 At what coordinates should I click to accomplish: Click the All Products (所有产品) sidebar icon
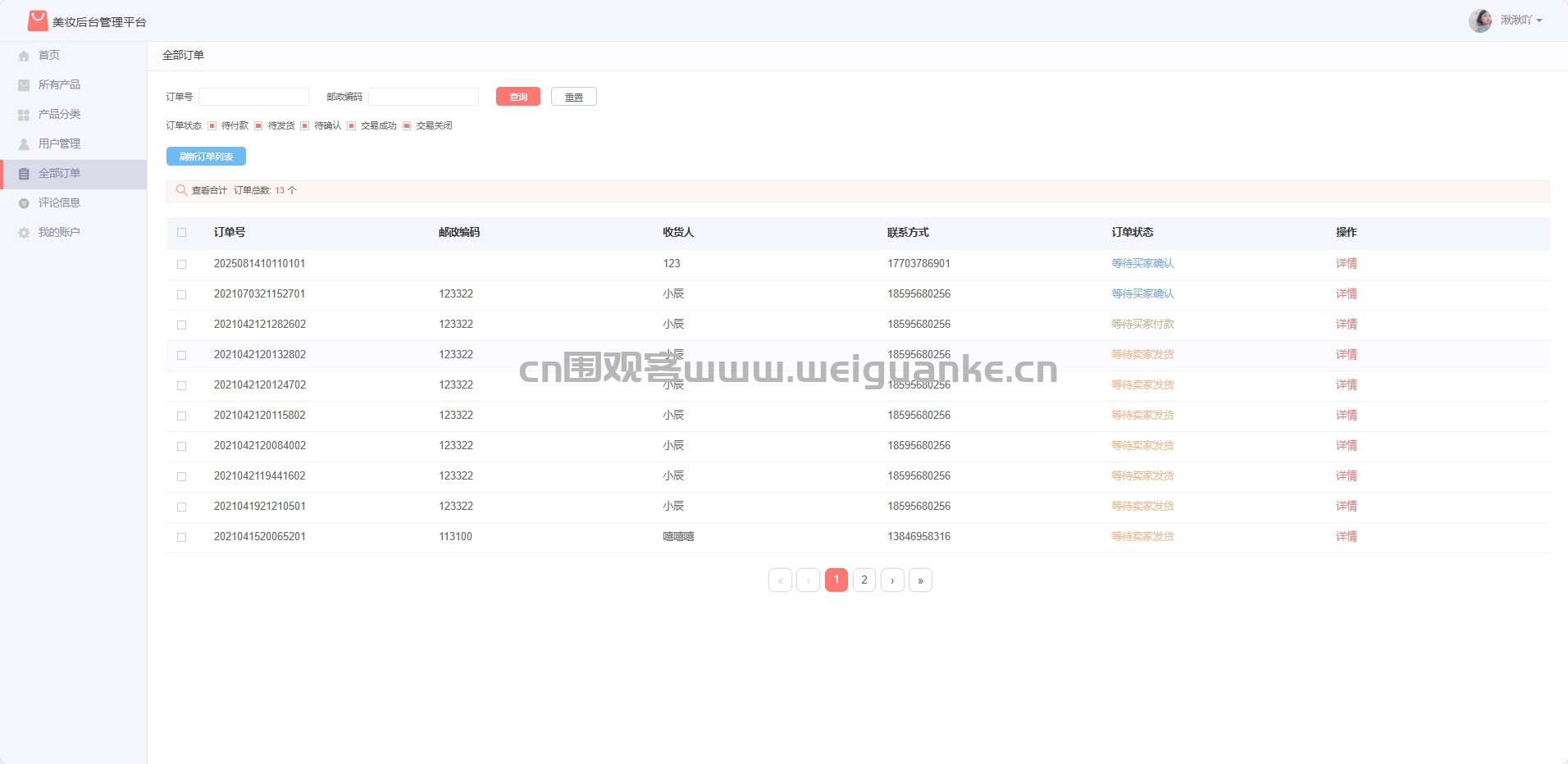pos(24,85)
